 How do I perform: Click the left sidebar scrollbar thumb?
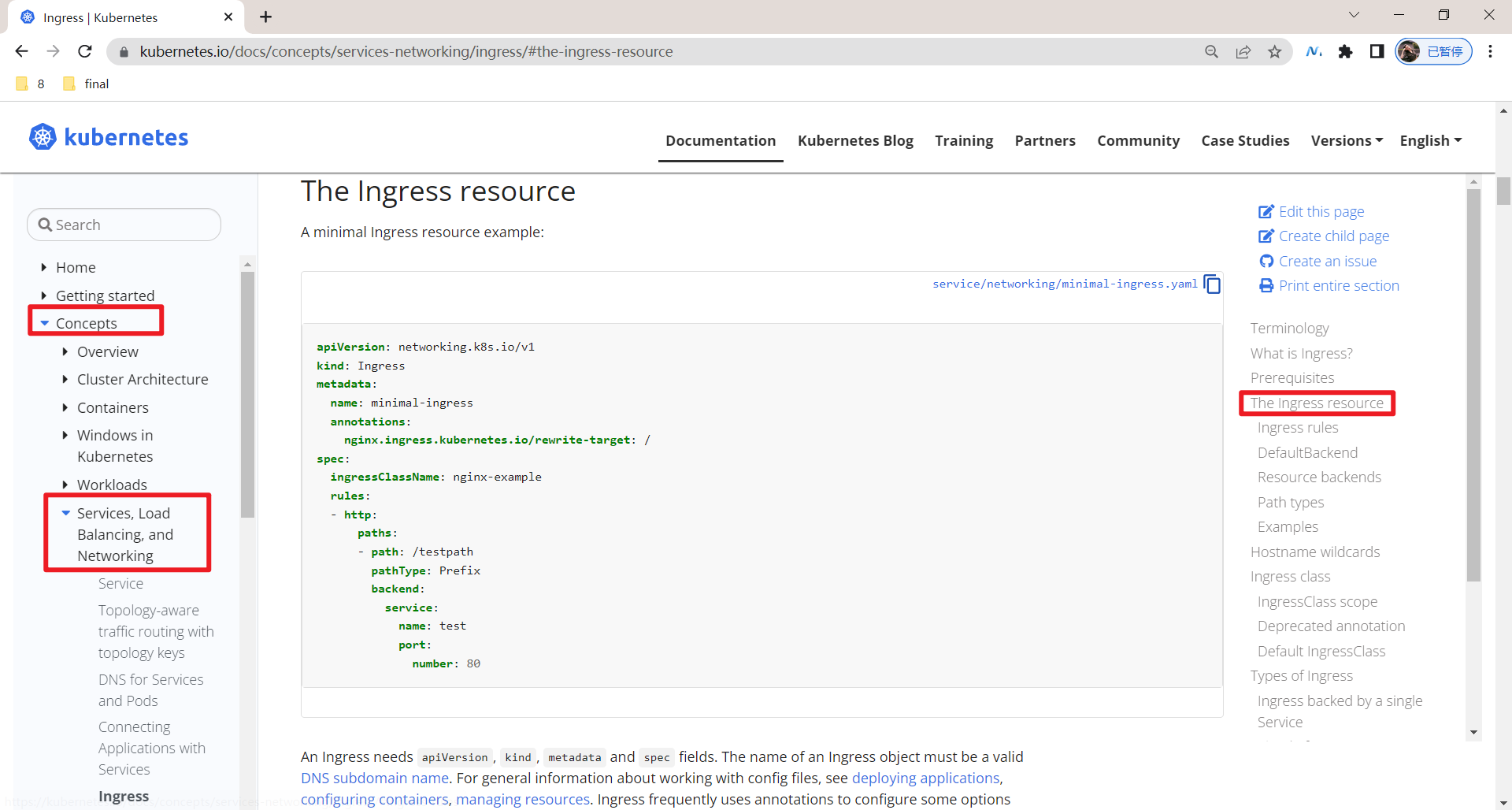pos(247,394)
